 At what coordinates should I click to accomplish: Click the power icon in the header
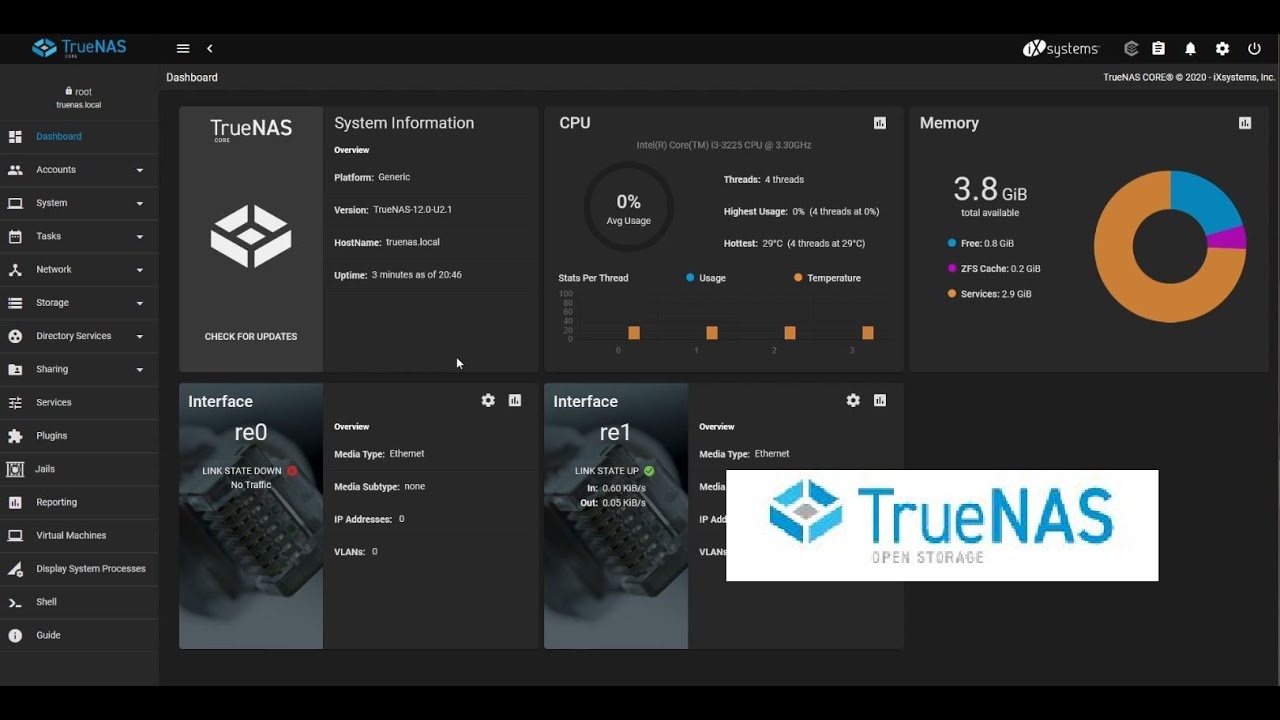pyautogui.click(x=1254, y=48)
